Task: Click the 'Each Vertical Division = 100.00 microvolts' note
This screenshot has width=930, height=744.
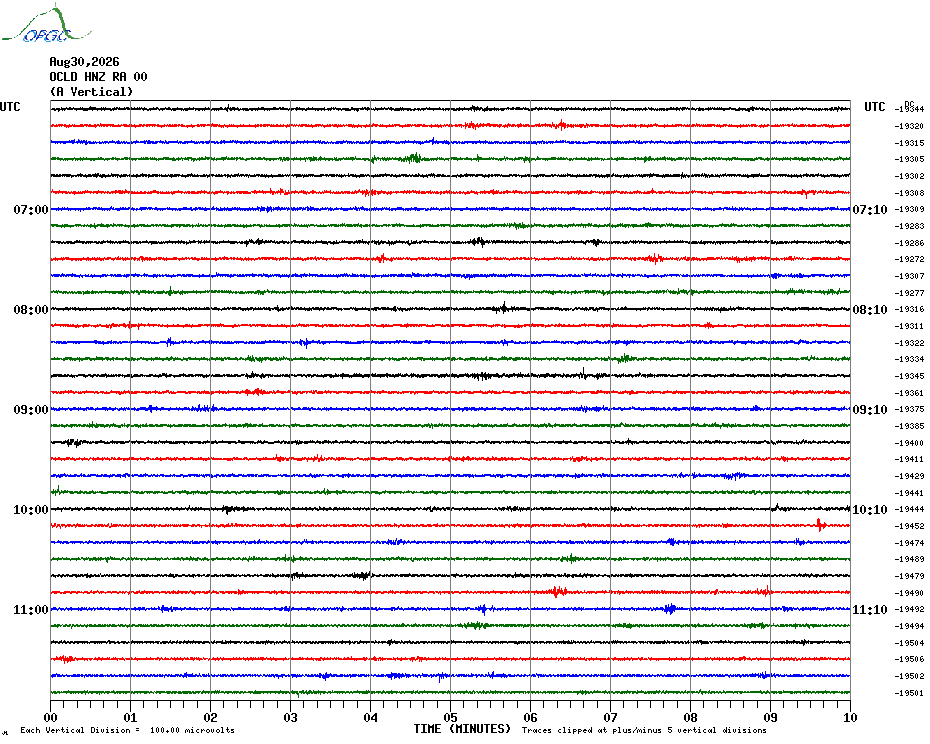Action: 128,730
